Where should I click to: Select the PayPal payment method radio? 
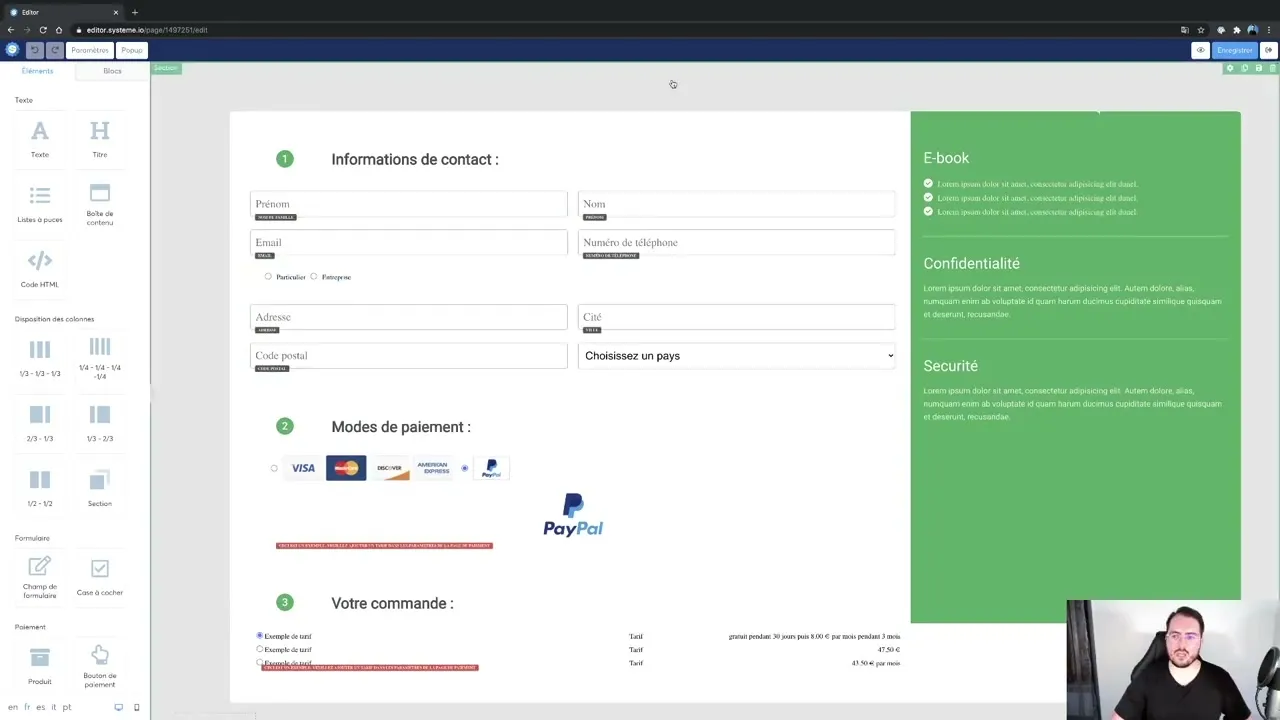[x=464, y=468]
